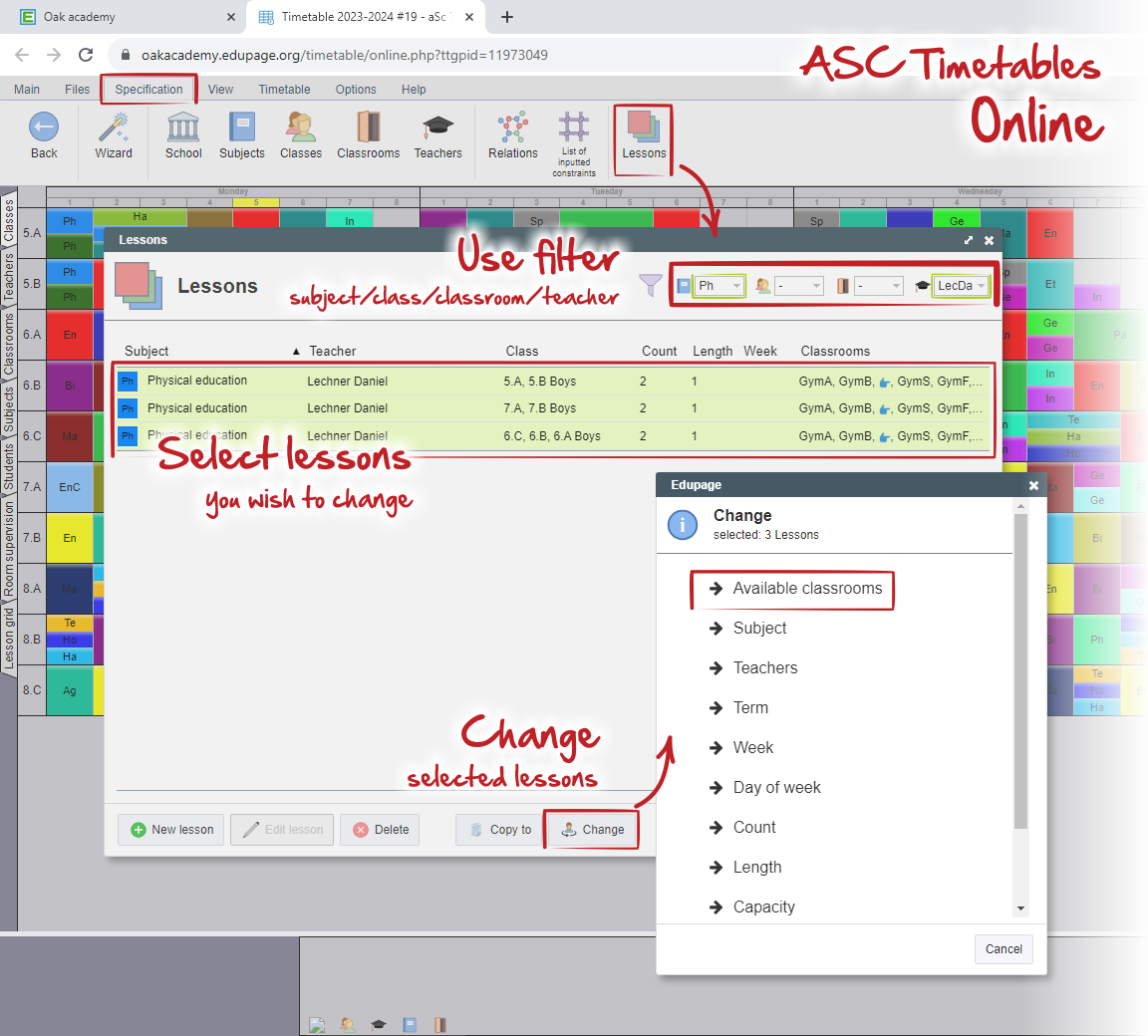Open the Lessons toolbar icon
Image resolution: width=1148 pixels, height=1036 pixels.
[x=645, y=127]
